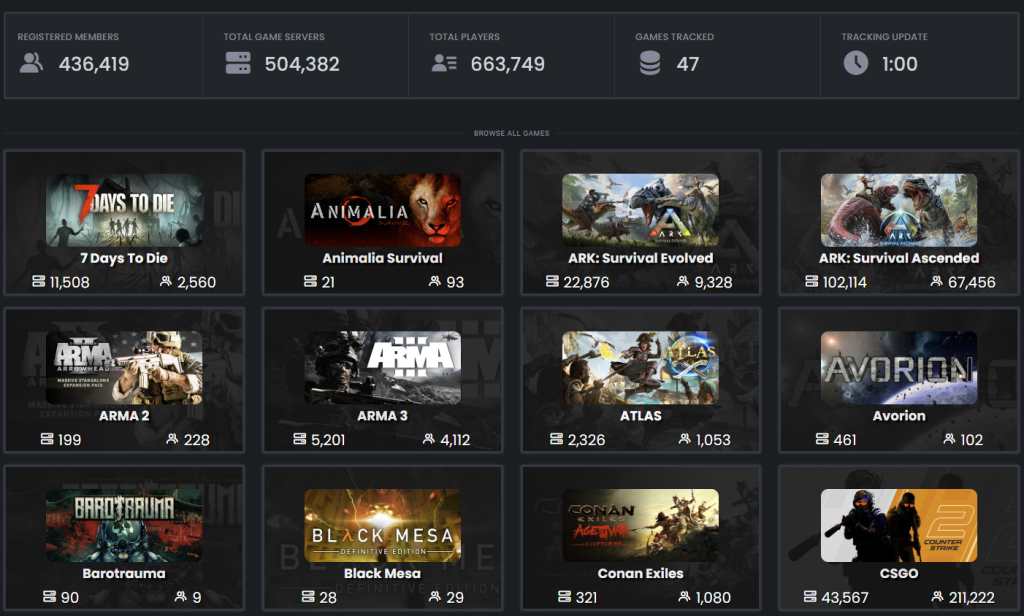
Task: Click the 7 Days To Die player-count icon
Action: pos(166,281)
